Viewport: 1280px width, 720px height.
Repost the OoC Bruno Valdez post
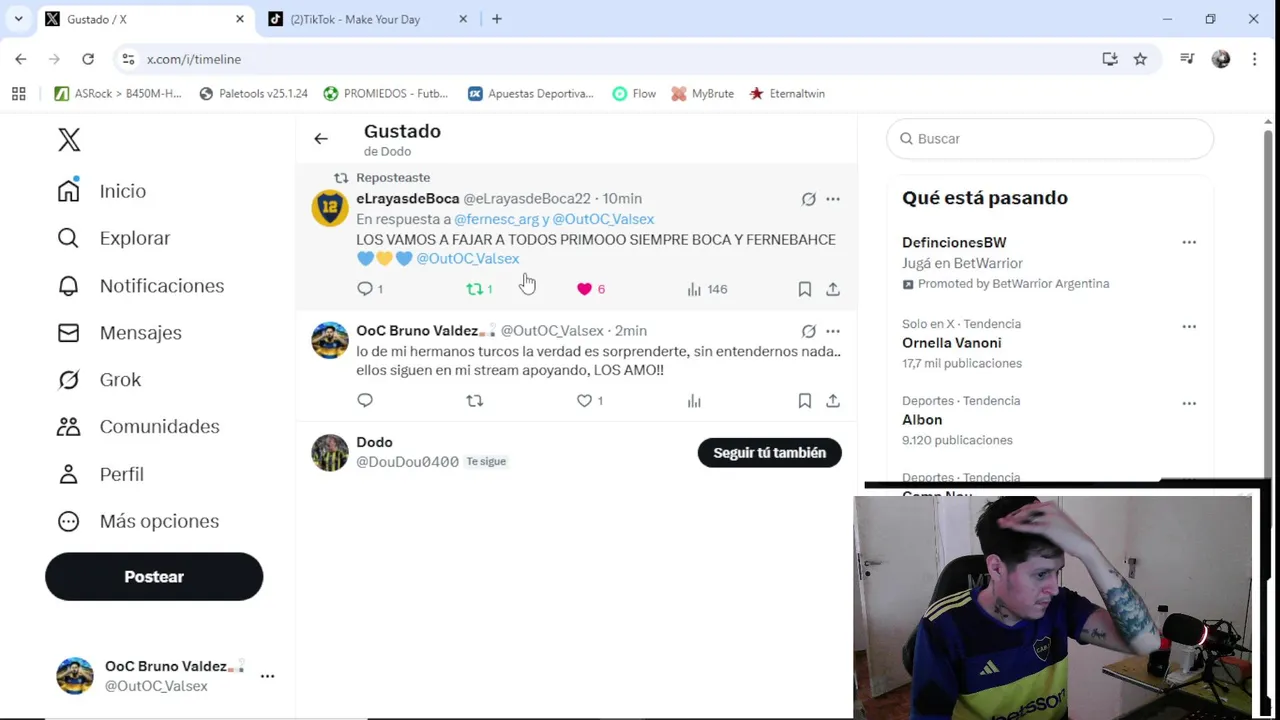[475, 401]
